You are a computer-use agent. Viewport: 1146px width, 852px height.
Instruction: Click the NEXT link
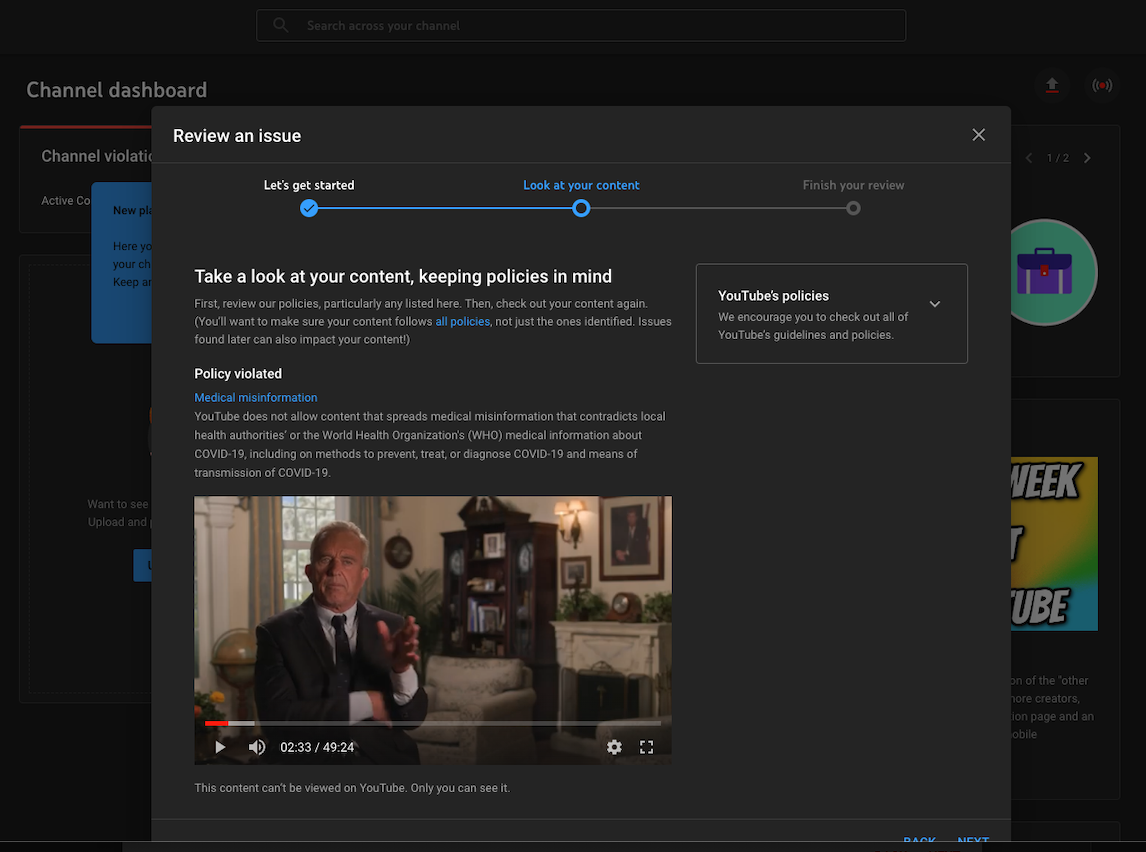click(x=972, y=841)
